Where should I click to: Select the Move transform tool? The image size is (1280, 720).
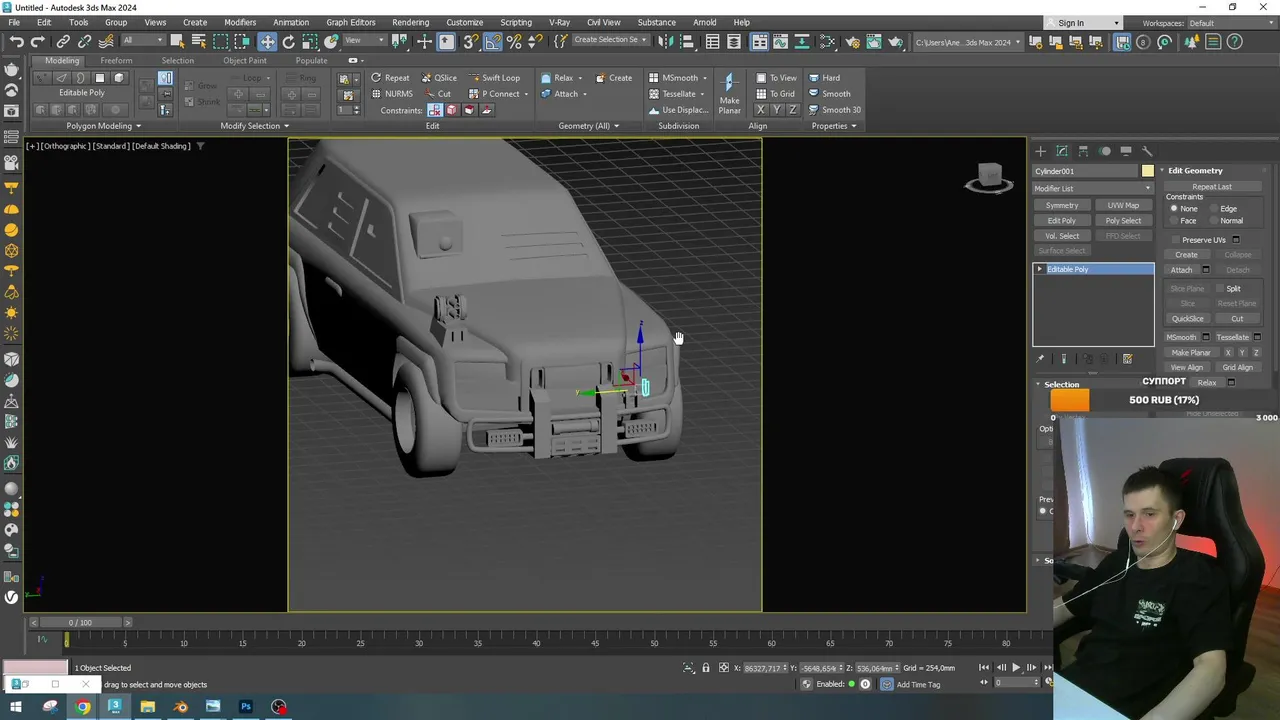pyautogui.click(x=267, y=41)
